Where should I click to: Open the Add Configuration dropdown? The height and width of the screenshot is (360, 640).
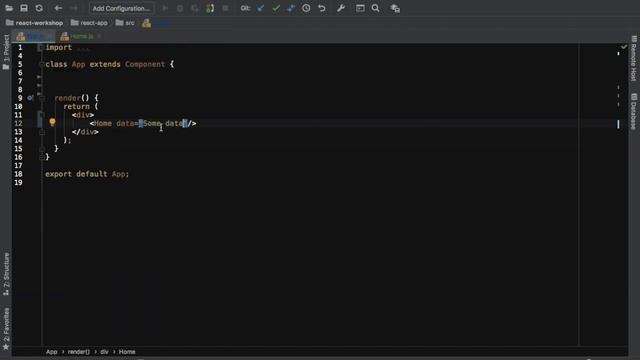(x=121, y=8)
